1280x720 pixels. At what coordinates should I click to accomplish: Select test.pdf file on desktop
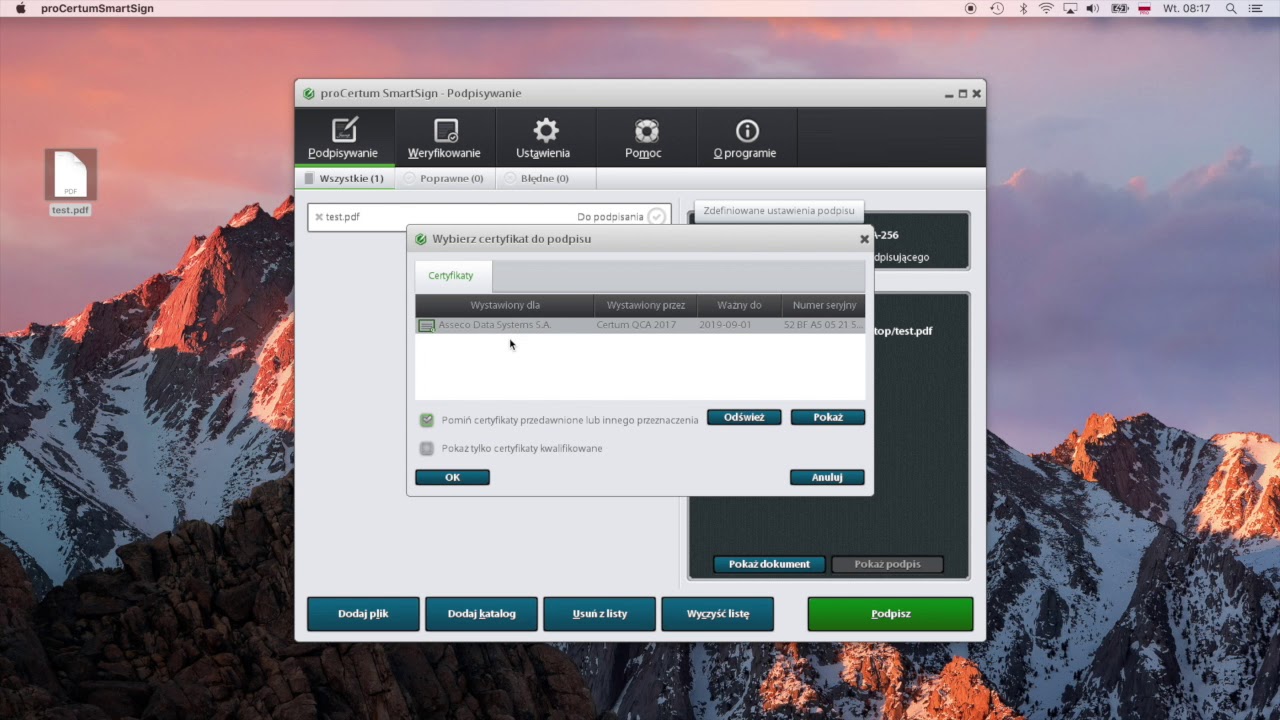point(71,182)
